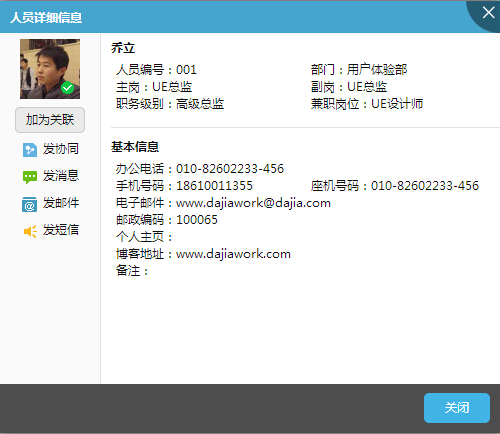Click the mobile number 18610011355
Viewport: 500px width, 434px height.
tap(214, 186)
